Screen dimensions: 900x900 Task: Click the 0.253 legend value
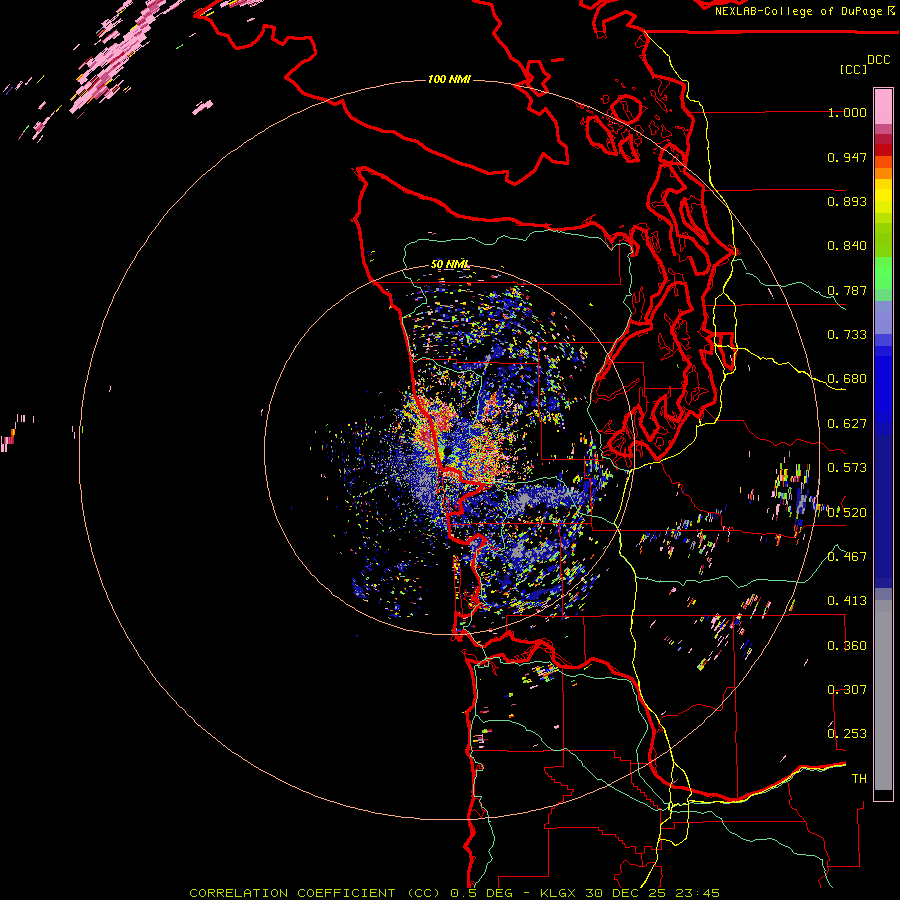pyautogui.click(x=847, y=734)
